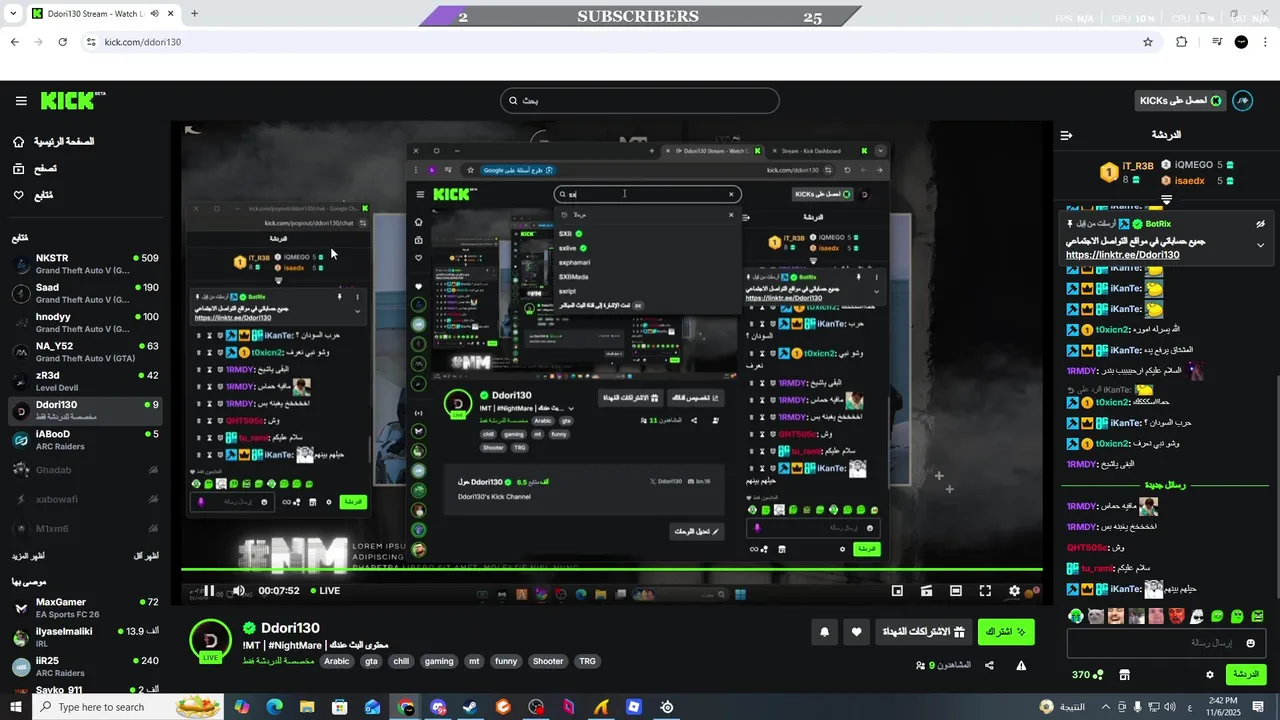This screenshot has height=720, width=1280.
Task: Open the Browse sidebar item
Action: (35, 169)
